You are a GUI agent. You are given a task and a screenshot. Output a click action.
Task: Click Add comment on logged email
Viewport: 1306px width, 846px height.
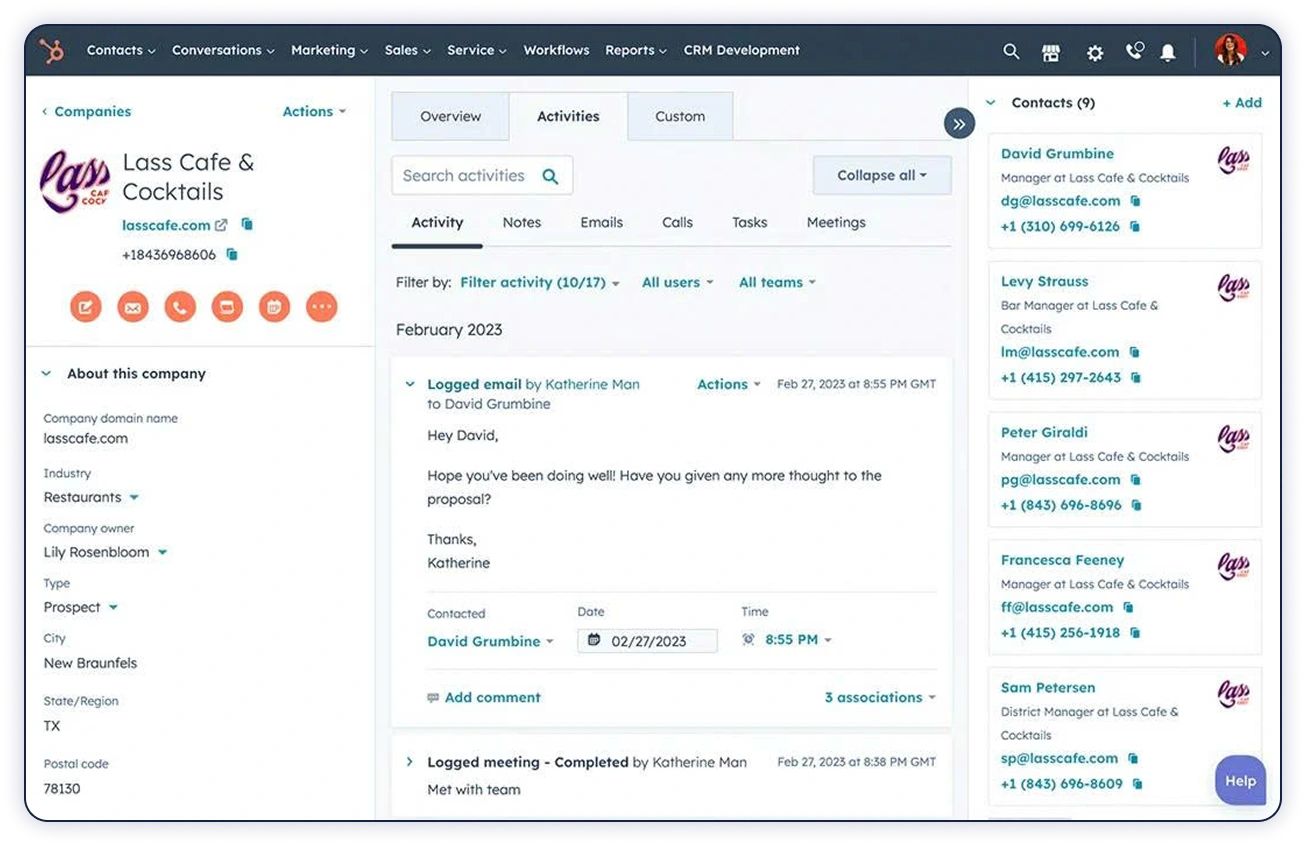click(x=484, y=698)
